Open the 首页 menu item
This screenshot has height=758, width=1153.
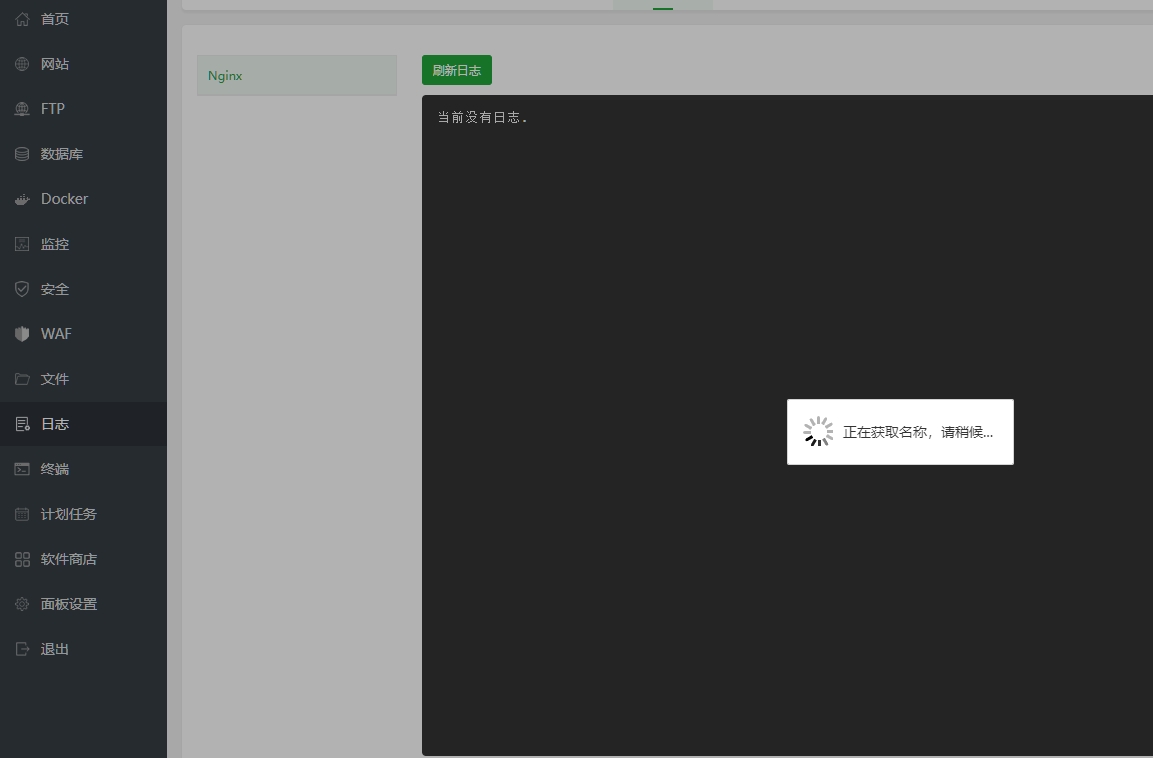[54, 19]
